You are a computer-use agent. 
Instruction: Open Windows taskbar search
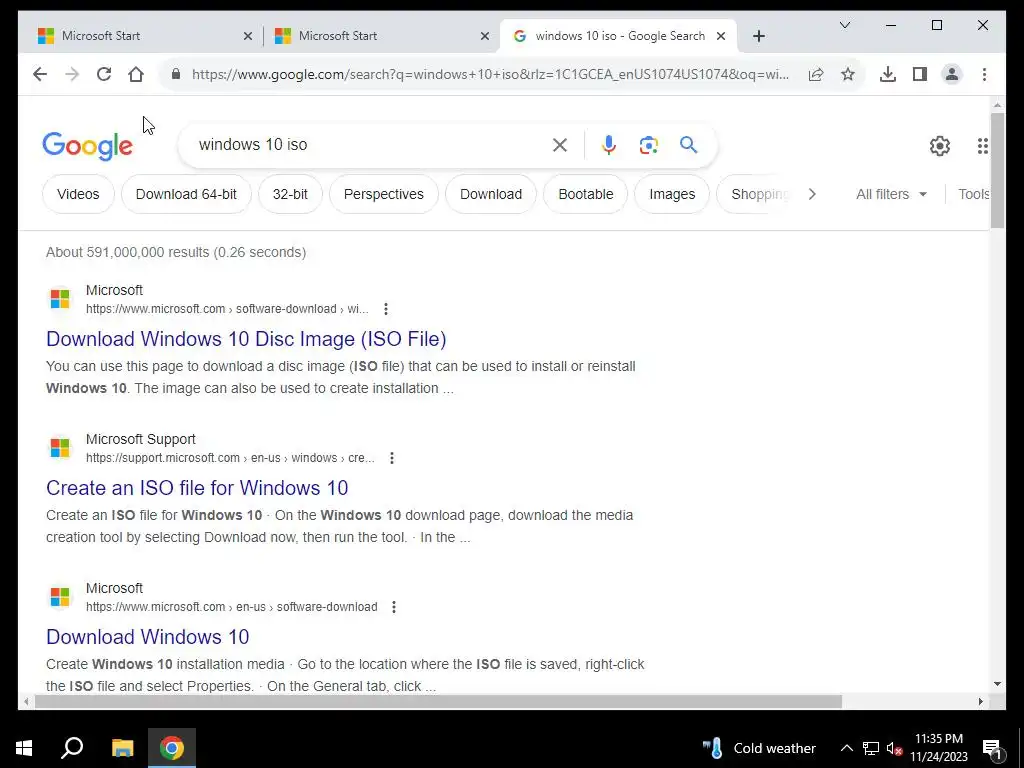click(72, 748)
